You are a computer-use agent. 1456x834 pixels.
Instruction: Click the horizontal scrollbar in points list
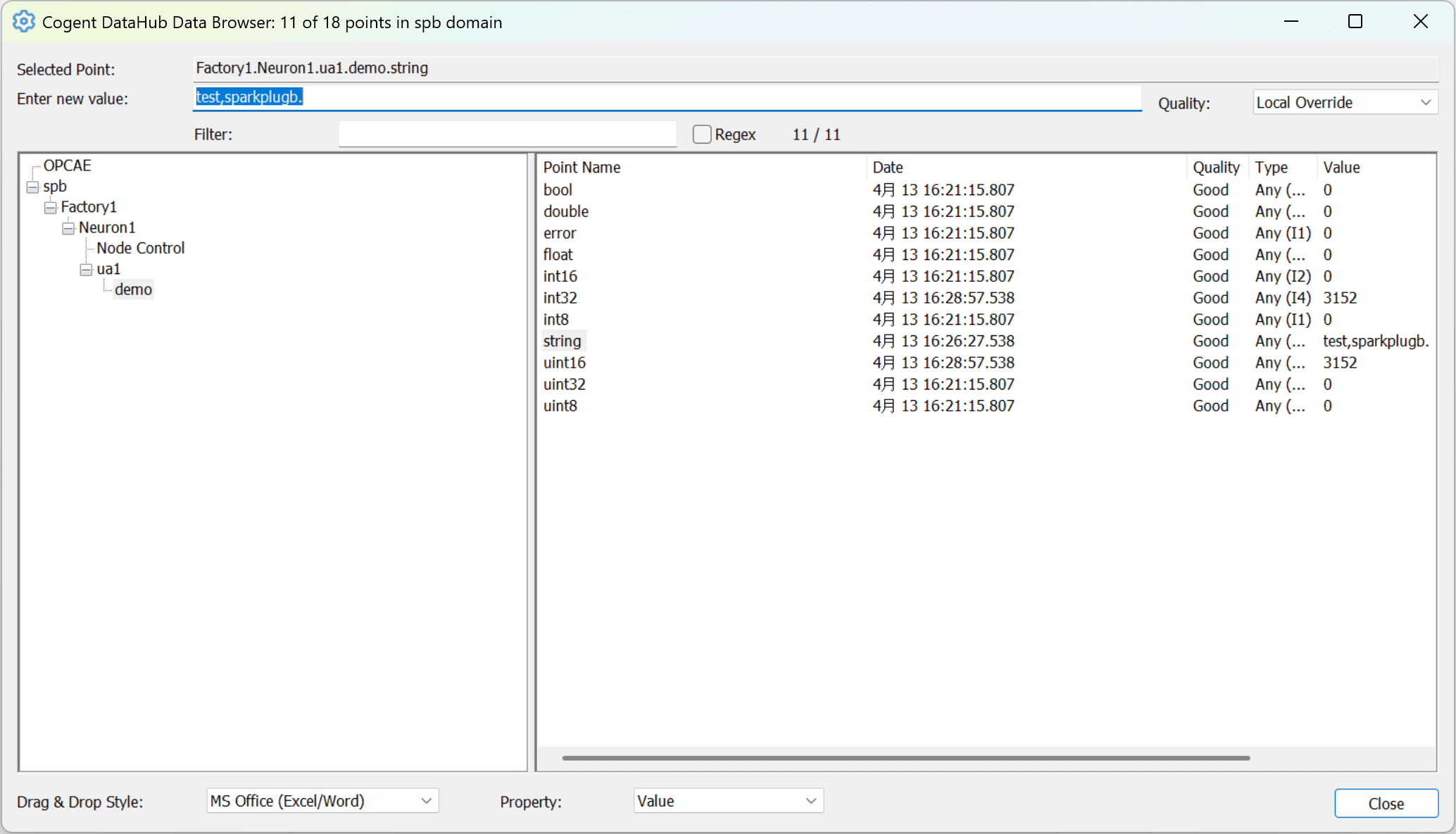pyautogui.click(x=905, y=758)
